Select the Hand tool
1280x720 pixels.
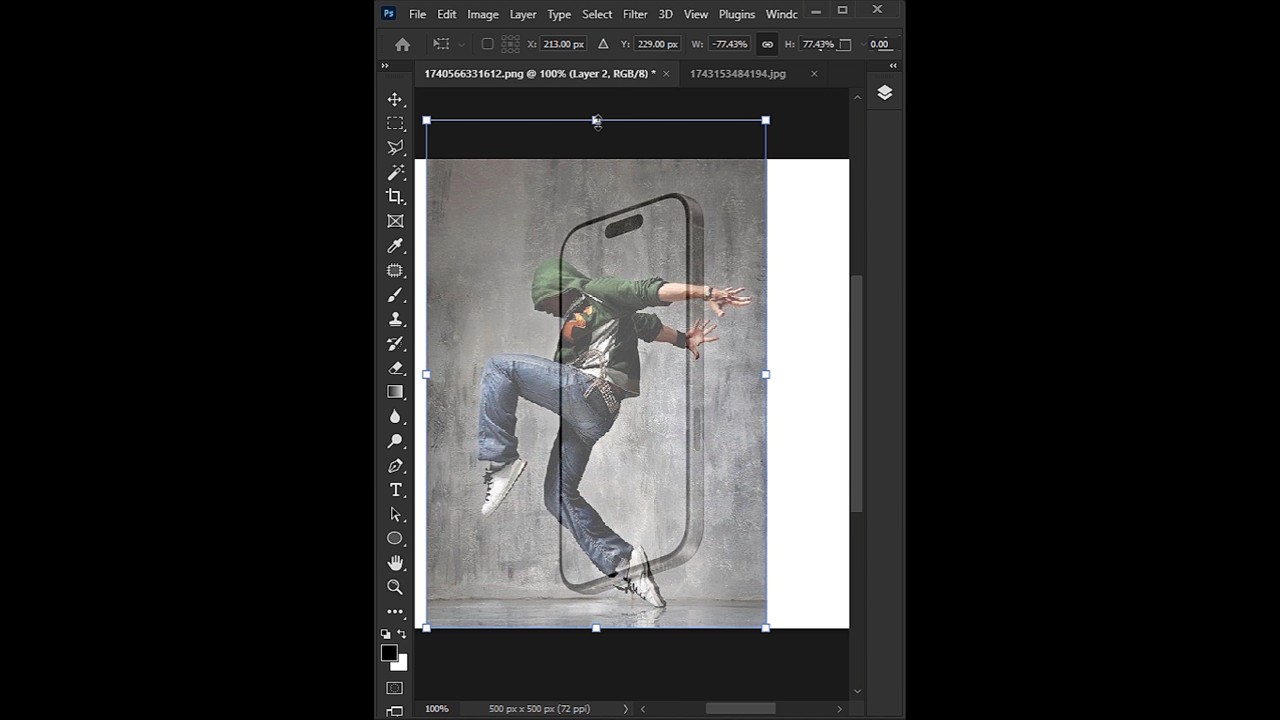[x=395, y=563]
